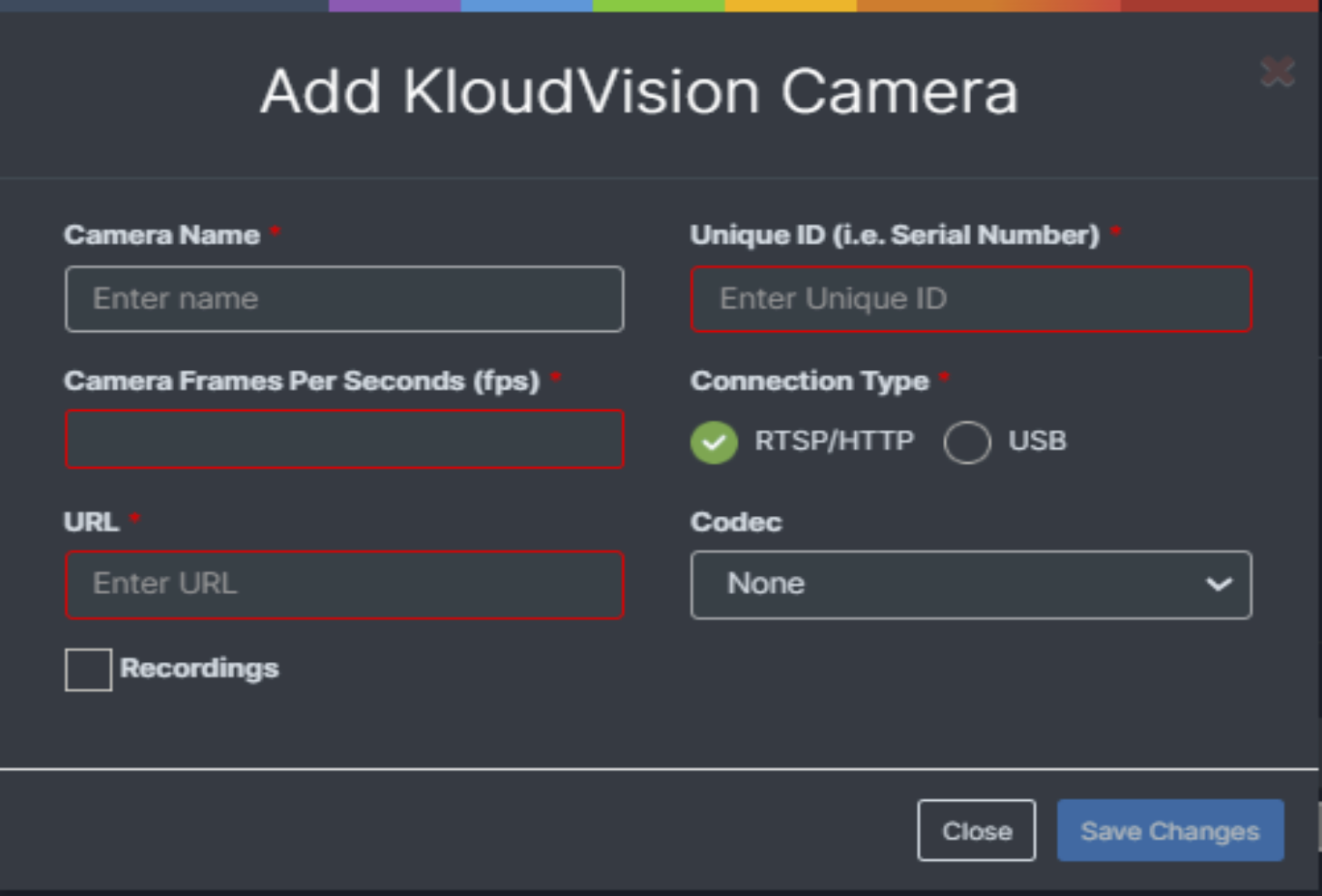The height and width of the screenshot is (896, 1322).
Task: Click the white-outlined Close button
Action: [977, 830]
